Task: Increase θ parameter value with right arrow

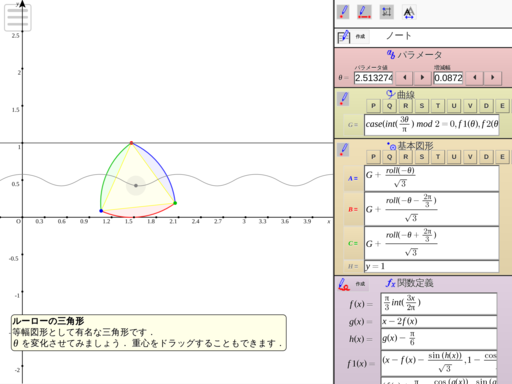Action: pos(422,78)
